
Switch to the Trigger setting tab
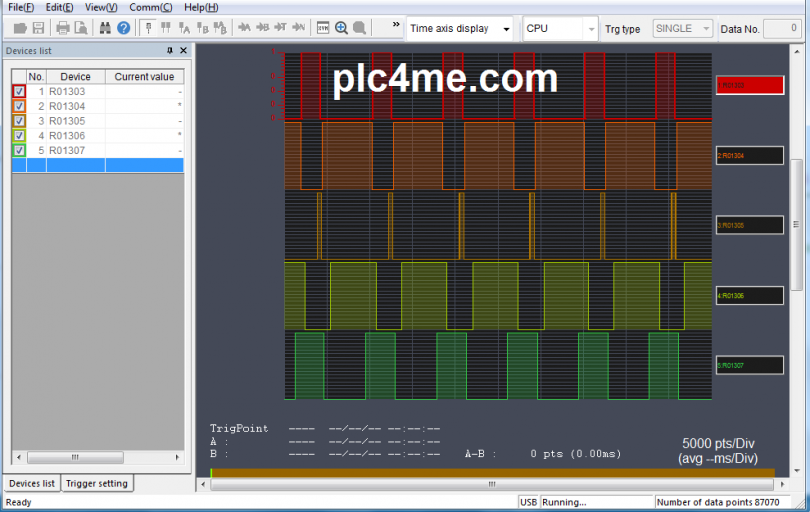tap(97, 484)
